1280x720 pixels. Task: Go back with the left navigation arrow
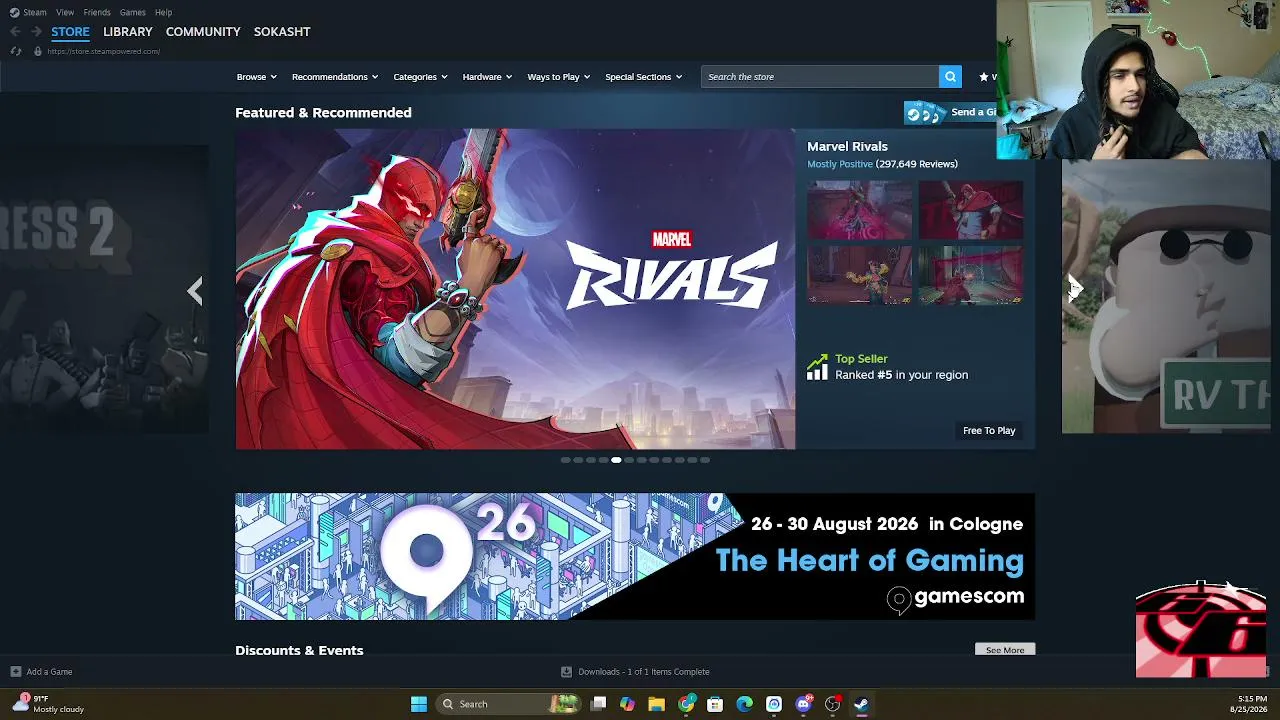click(x=15, y=32)
